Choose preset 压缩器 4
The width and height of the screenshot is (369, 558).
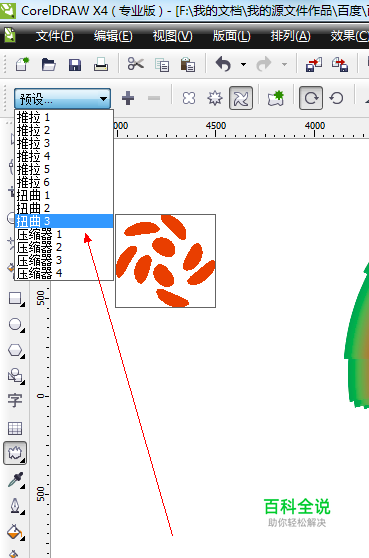pos(64,273)
